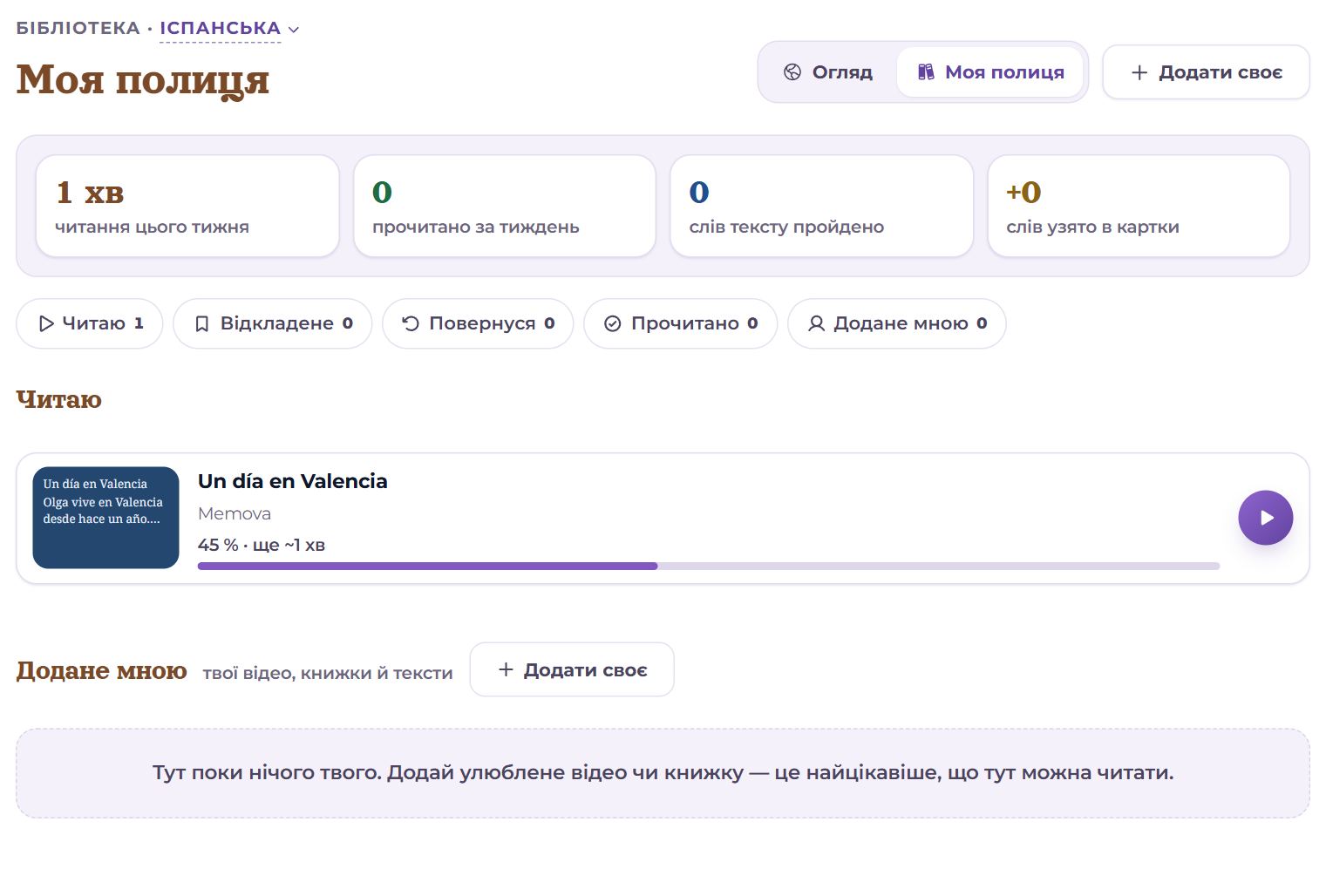Click the 45 % progress text
The image size is (1326, 896).
tap(262, 545)
